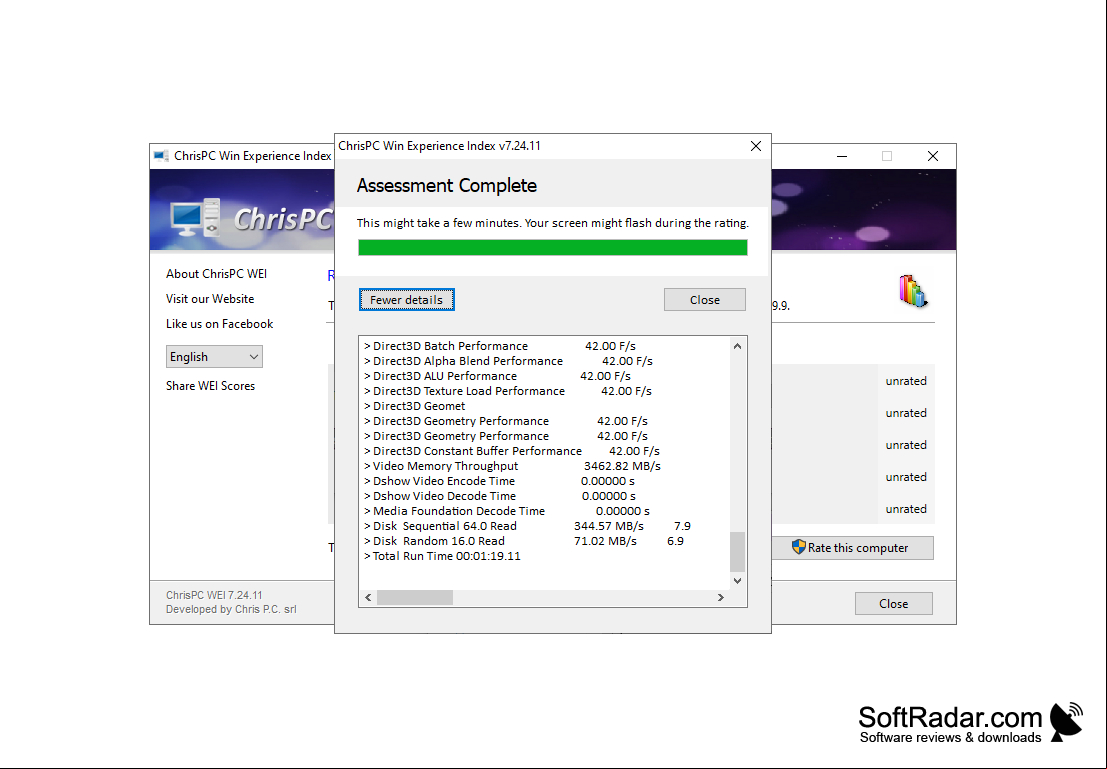Open About ChrisPC WEI link
This screenshot has width=1107, height=769.
pyautogui.click(x=216, y=274)
